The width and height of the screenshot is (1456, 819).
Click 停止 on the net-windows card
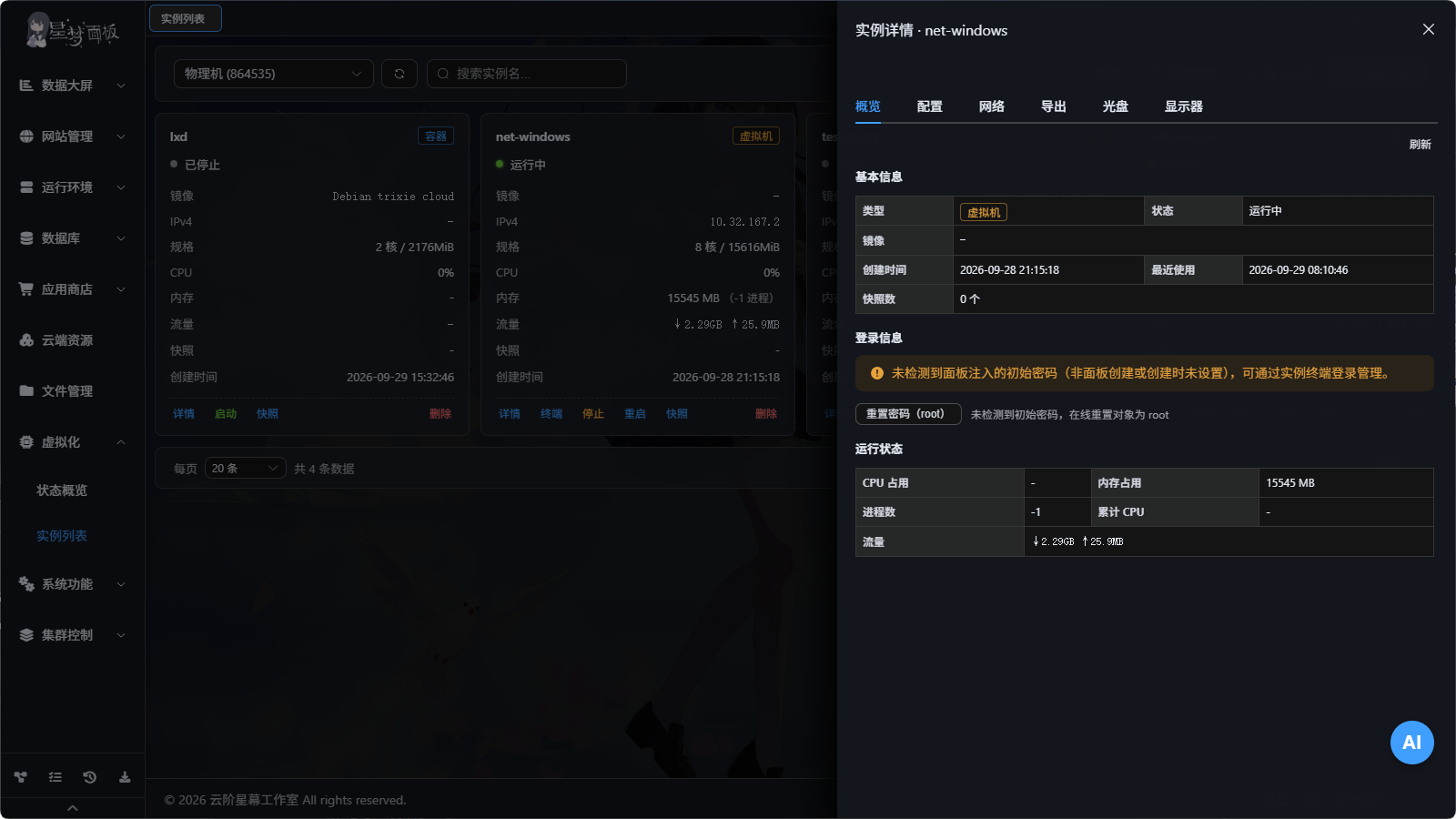[593, 414]
